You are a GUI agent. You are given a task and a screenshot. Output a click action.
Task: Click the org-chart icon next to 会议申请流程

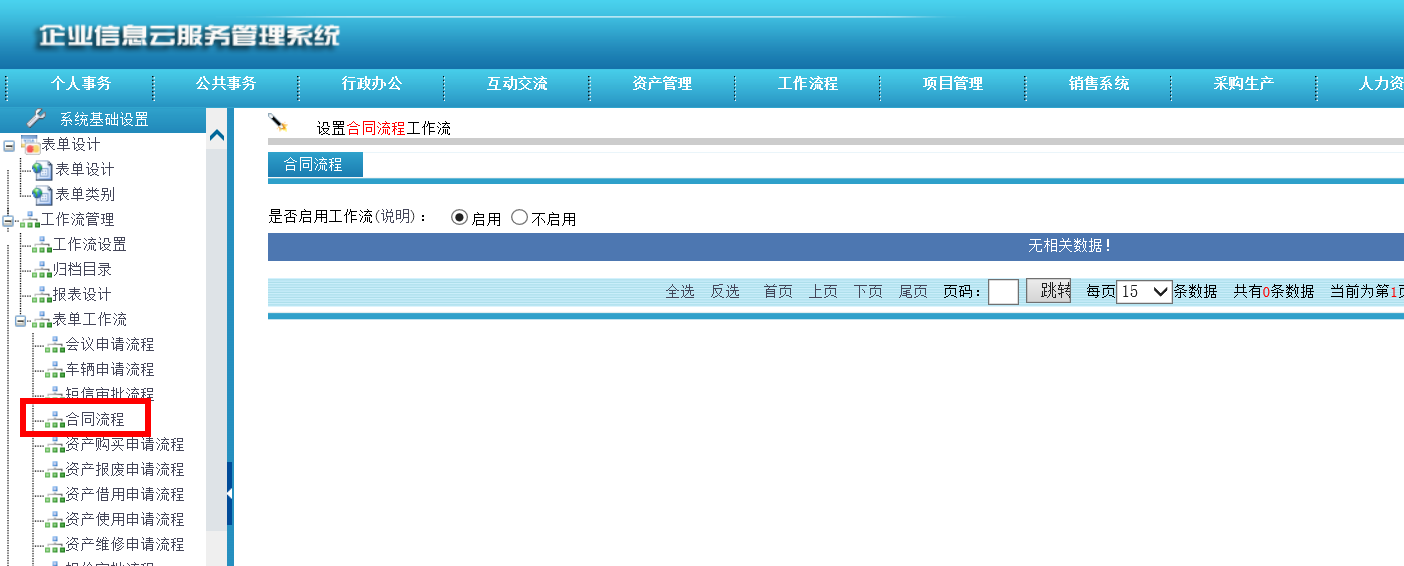coord(55,345)
